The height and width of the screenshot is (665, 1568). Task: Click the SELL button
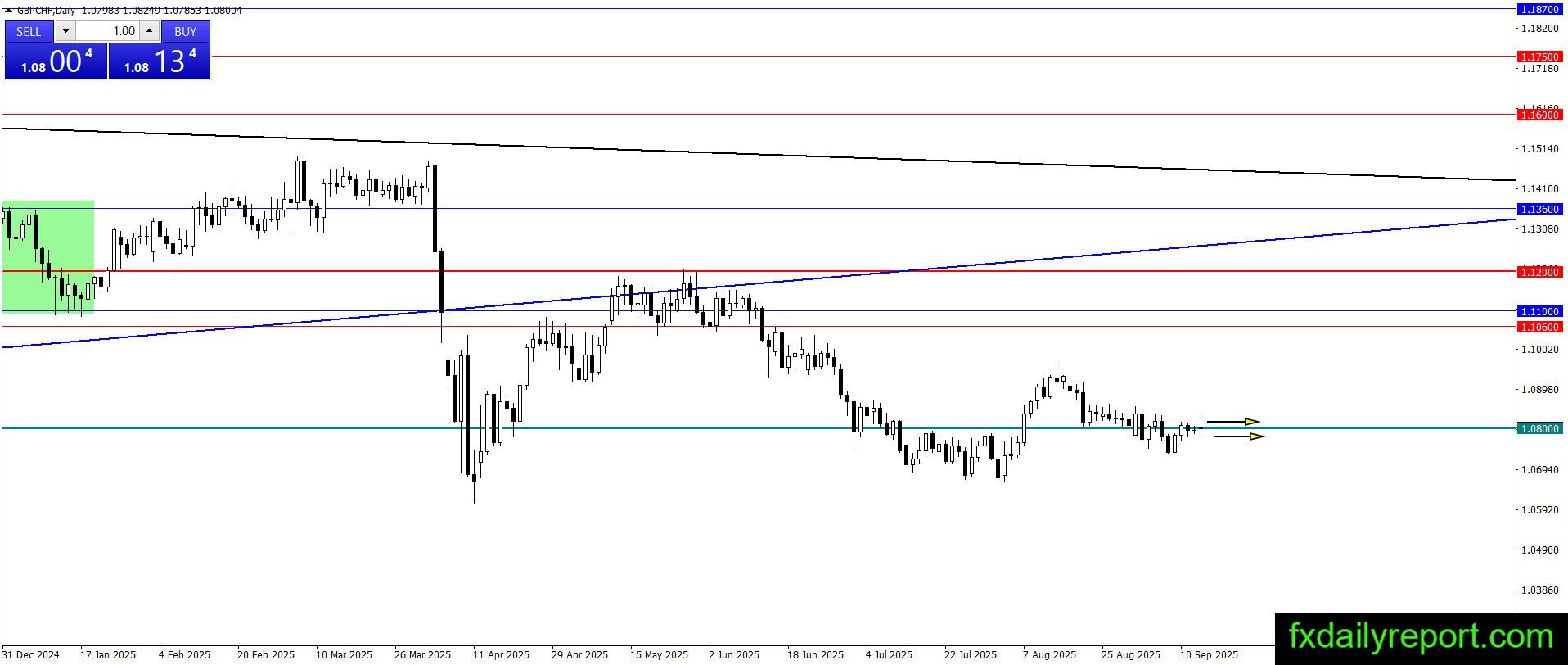click(29, 31)
